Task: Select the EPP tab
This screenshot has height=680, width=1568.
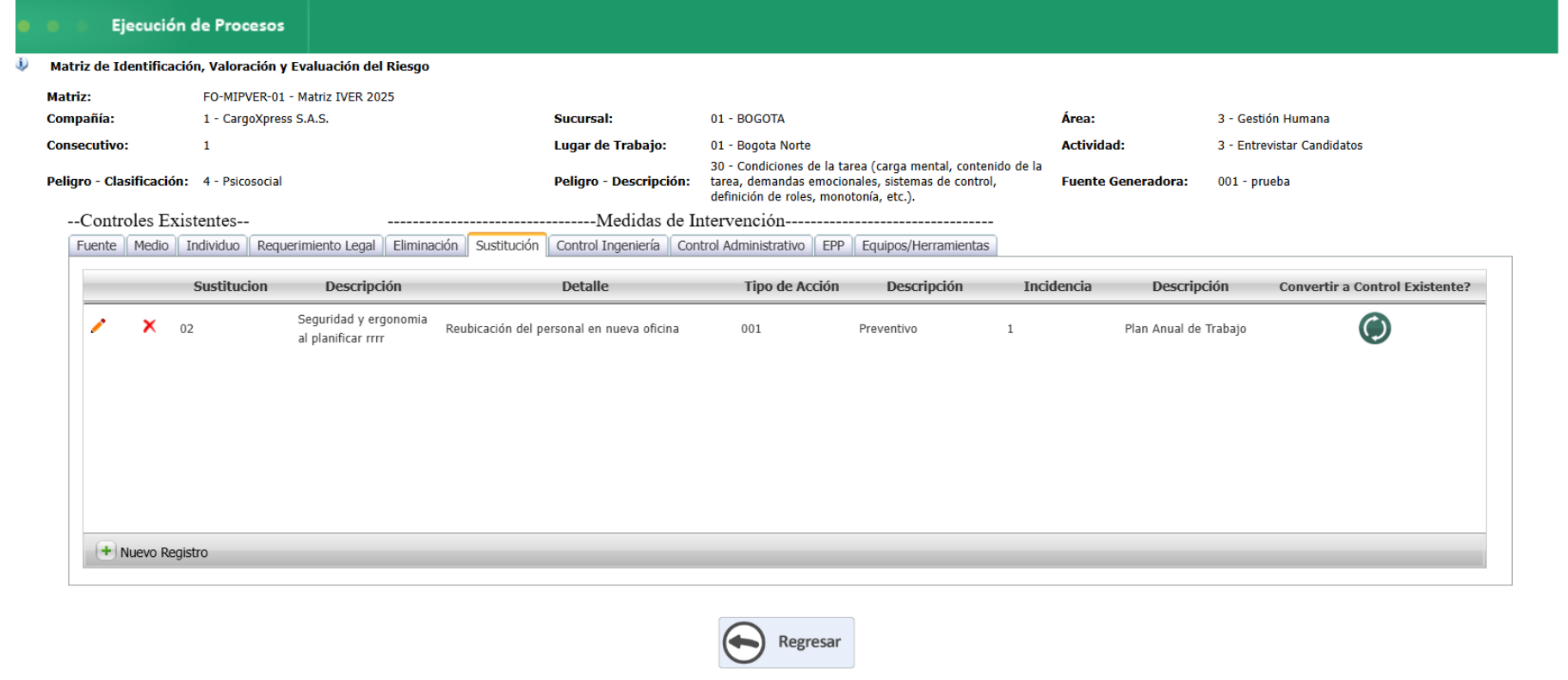Action: 833,245
